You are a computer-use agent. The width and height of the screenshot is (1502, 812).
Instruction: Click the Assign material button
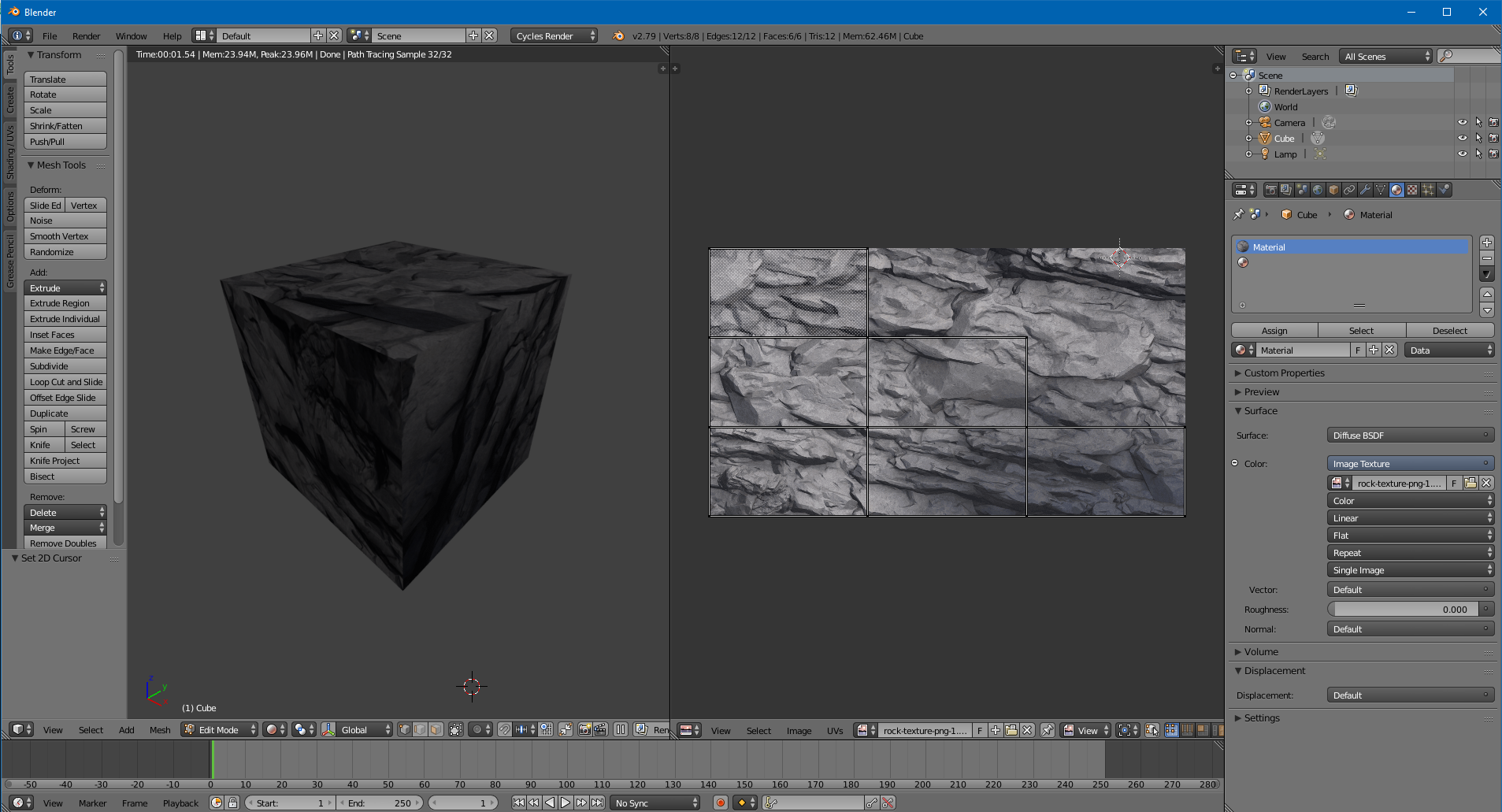pos(1274,331)
